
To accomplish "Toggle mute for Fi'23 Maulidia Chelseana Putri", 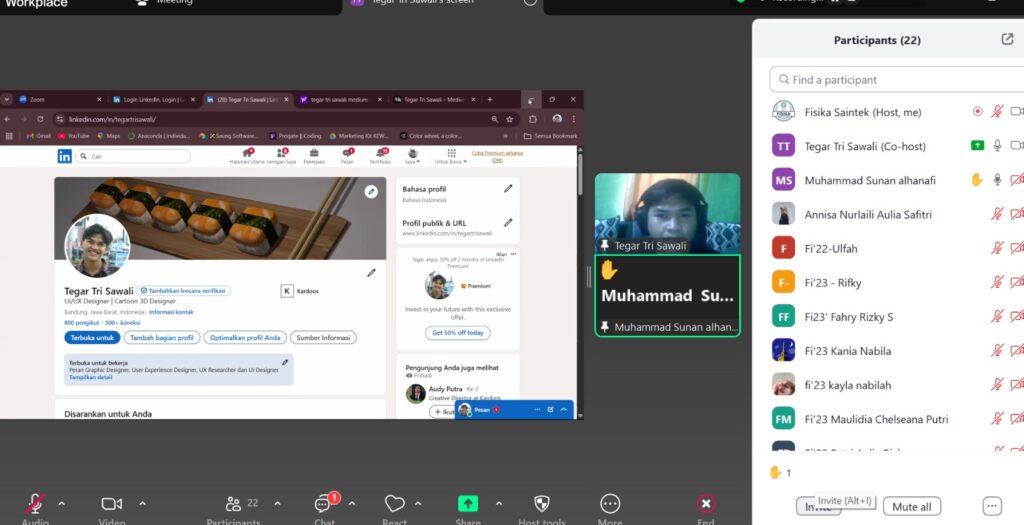I will pyautogui.click(x=997, y=419).
